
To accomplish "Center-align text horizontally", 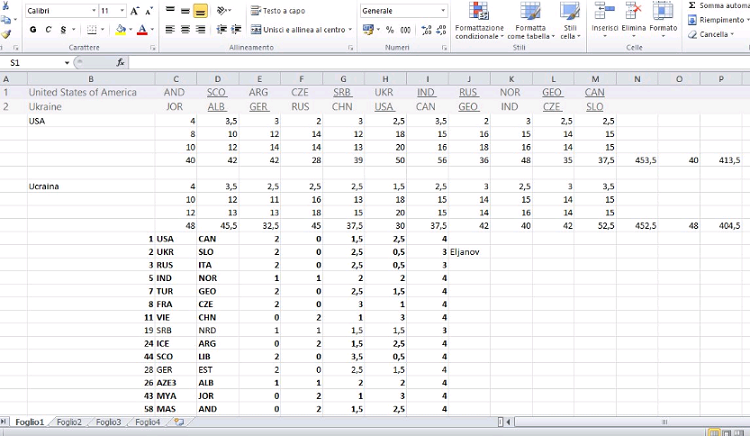I will 185,30.
